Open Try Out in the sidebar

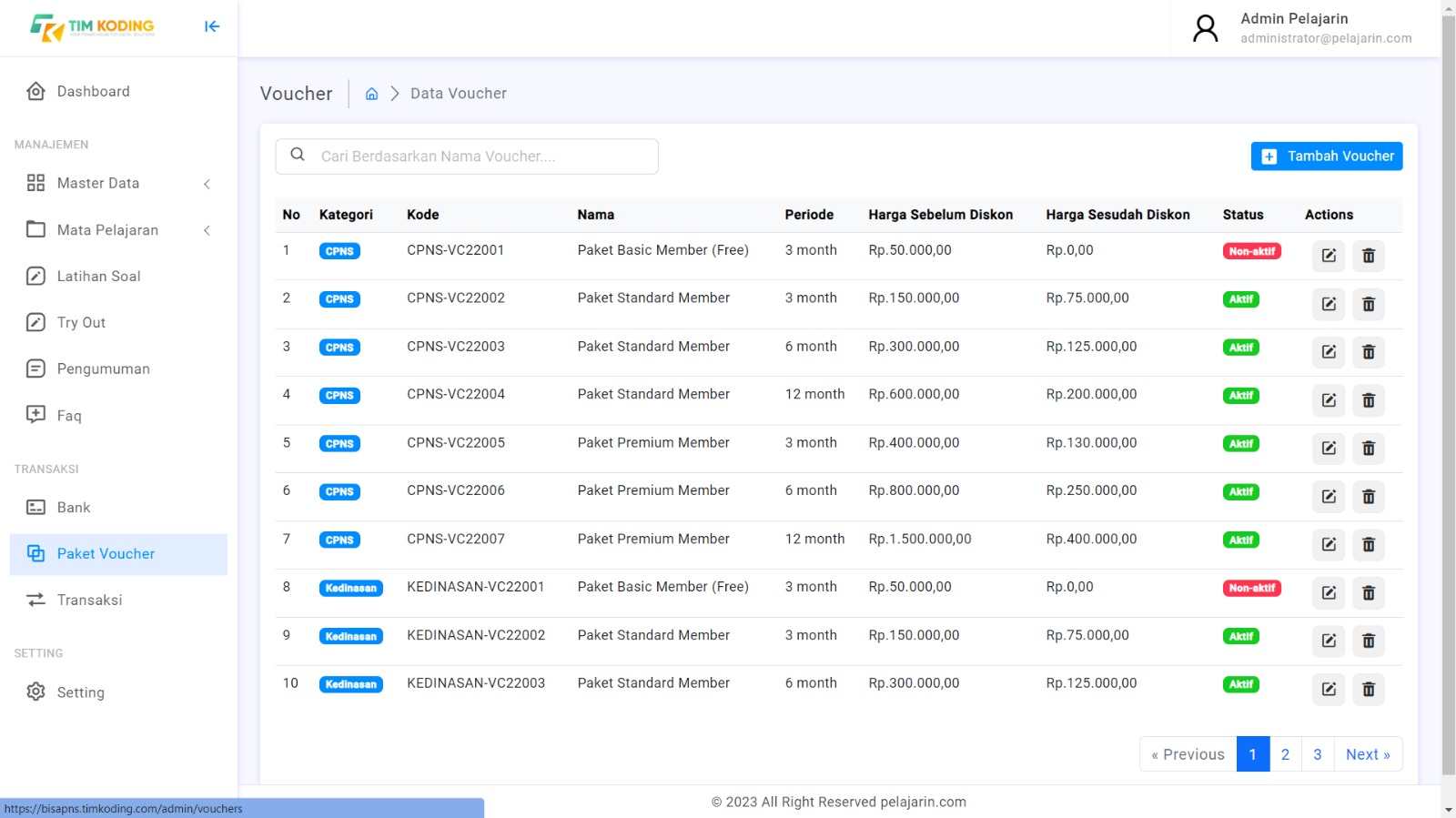pos(118,322)
